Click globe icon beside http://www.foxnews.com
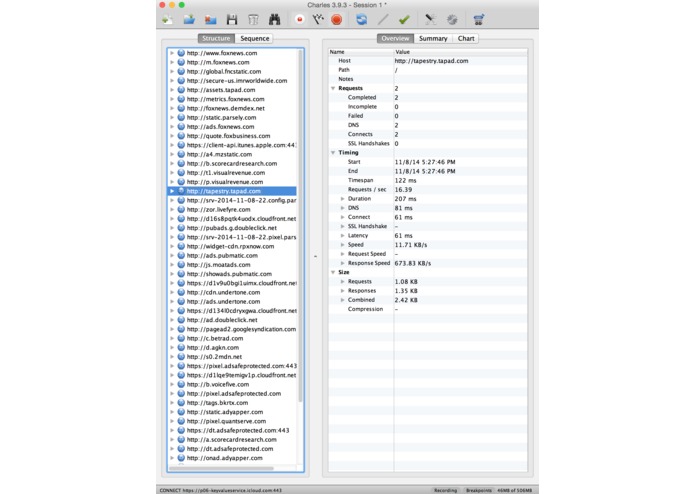Screen dimensions: 695x494 click(181, 53)
